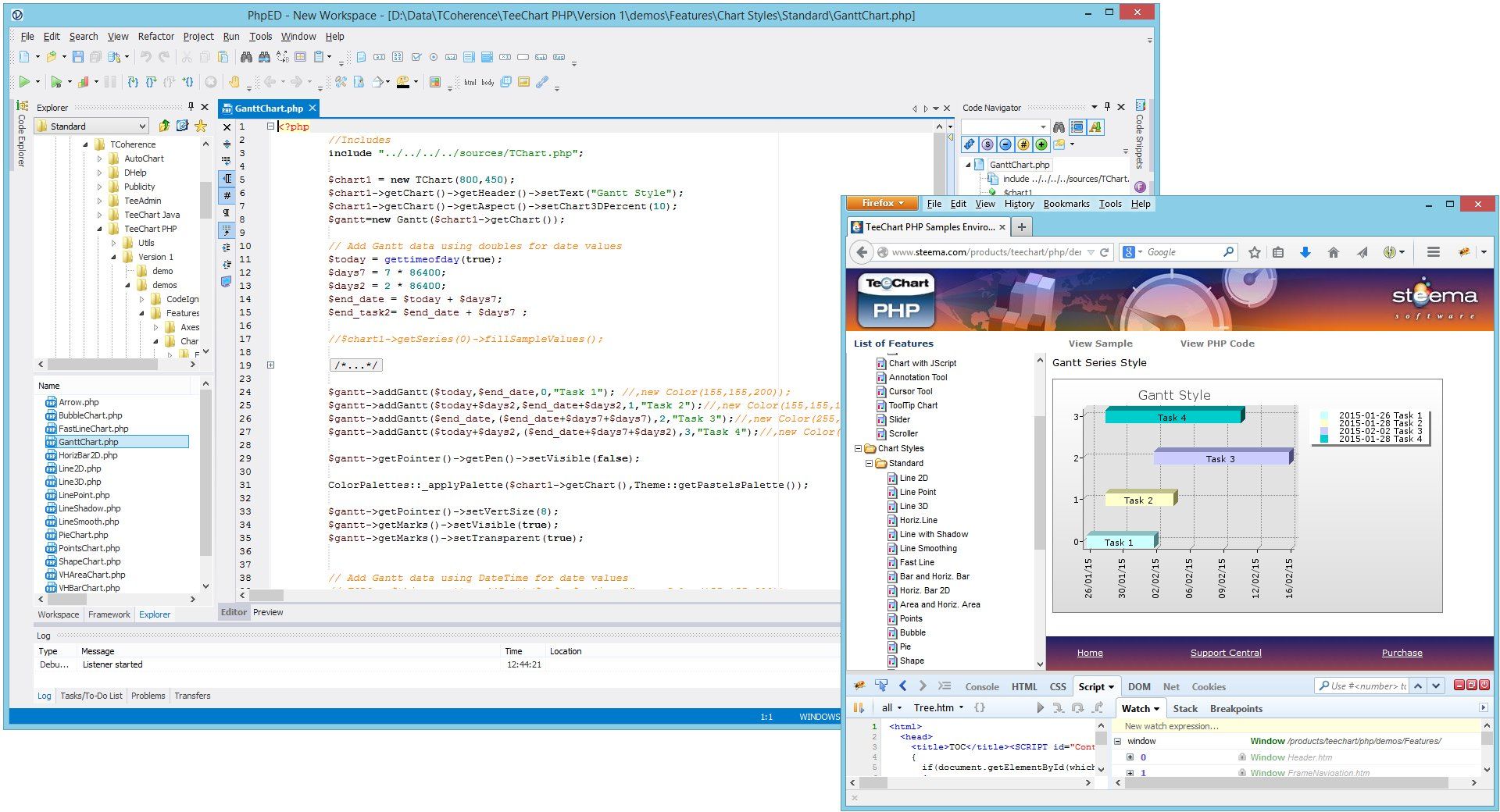
Task: Toggle the purple S filter in Code Navigator
Action: tap(987, 144)
